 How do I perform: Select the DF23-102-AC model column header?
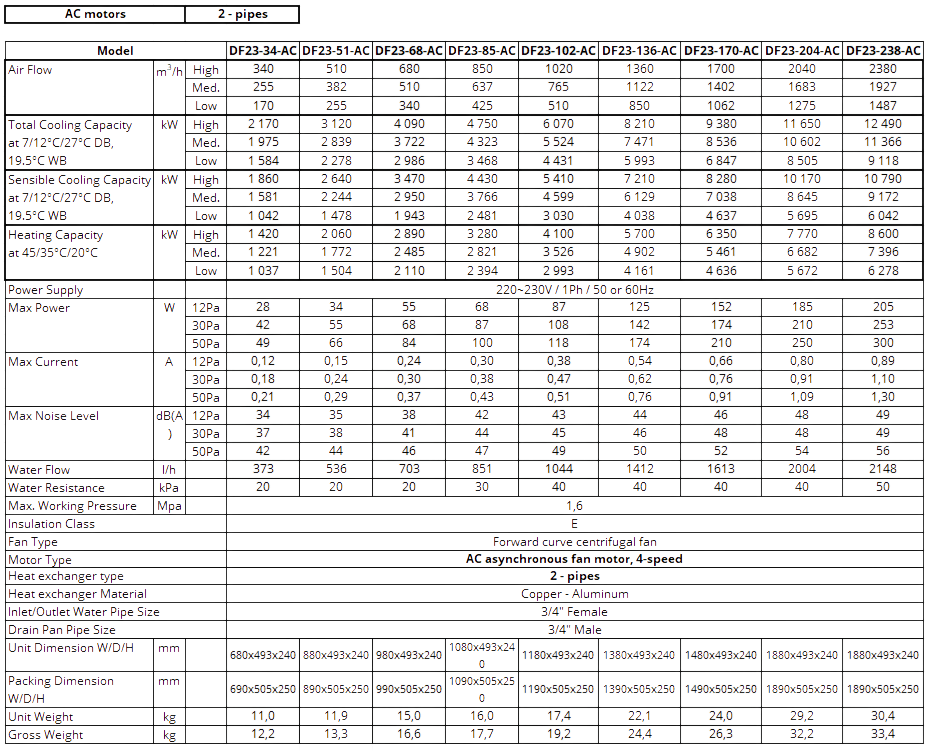(x=558, y=50)
